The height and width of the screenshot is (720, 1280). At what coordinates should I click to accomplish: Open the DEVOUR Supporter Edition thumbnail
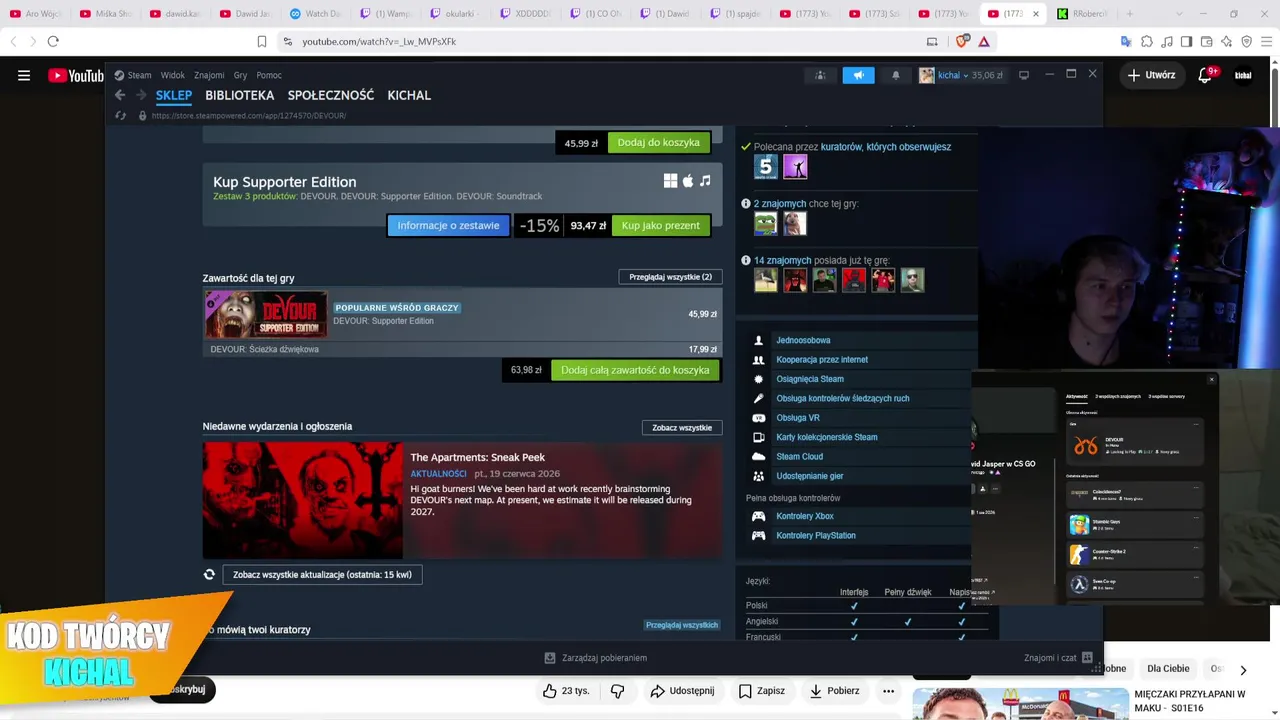tap(266, 315)
